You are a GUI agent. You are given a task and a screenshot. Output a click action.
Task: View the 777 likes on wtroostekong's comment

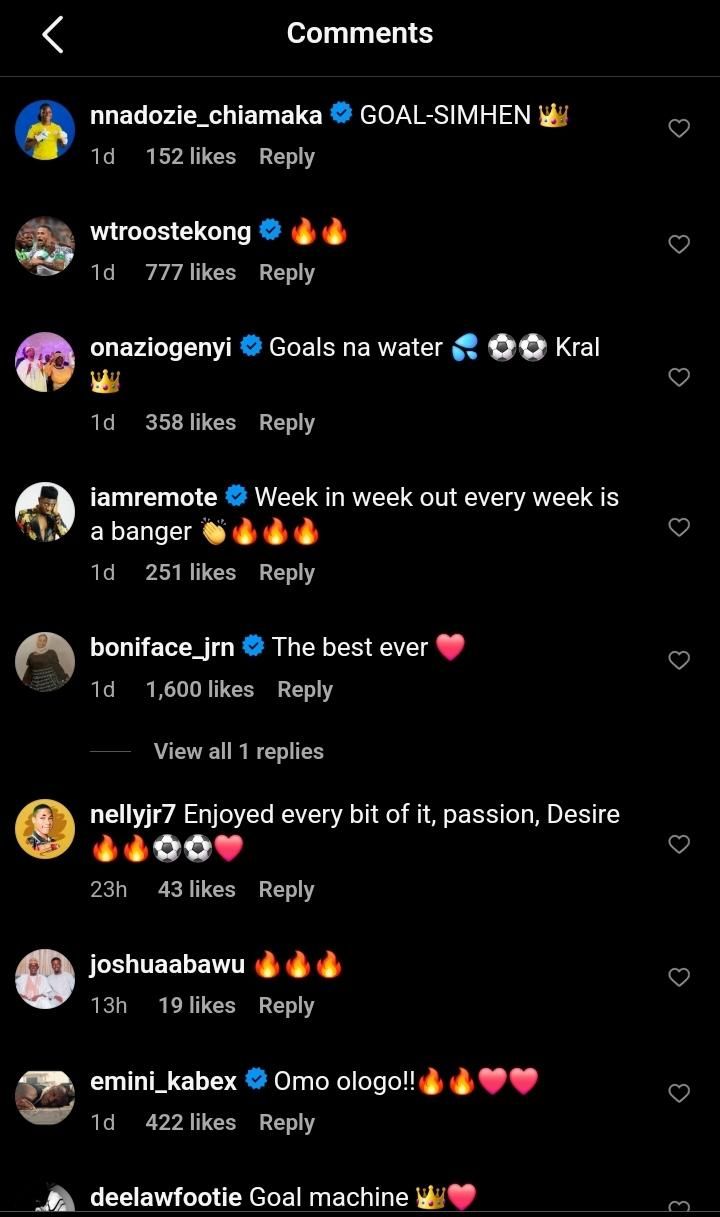click(190, 272)
